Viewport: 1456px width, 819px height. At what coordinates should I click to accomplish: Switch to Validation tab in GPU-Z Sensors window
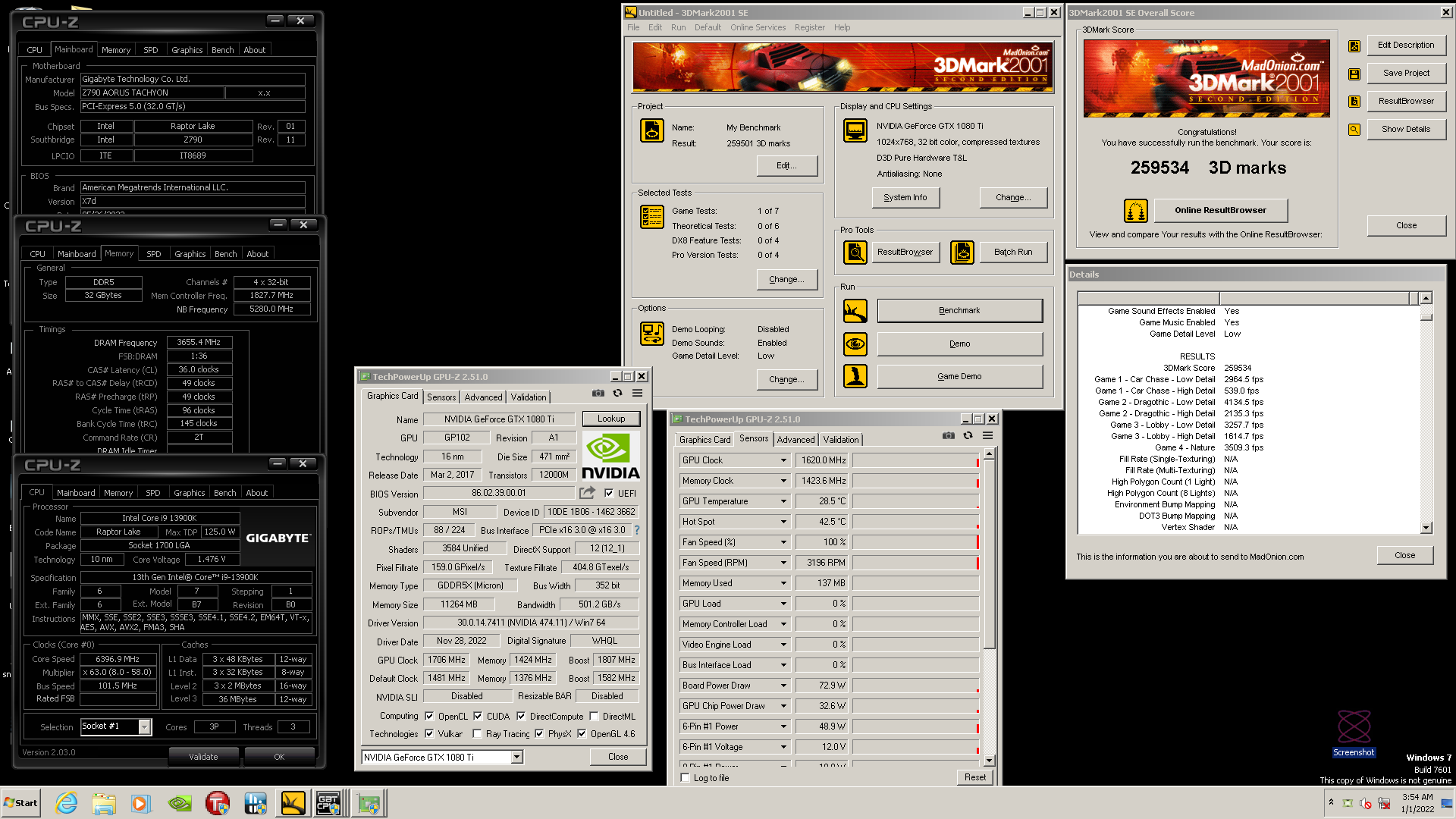coord(841,439)
